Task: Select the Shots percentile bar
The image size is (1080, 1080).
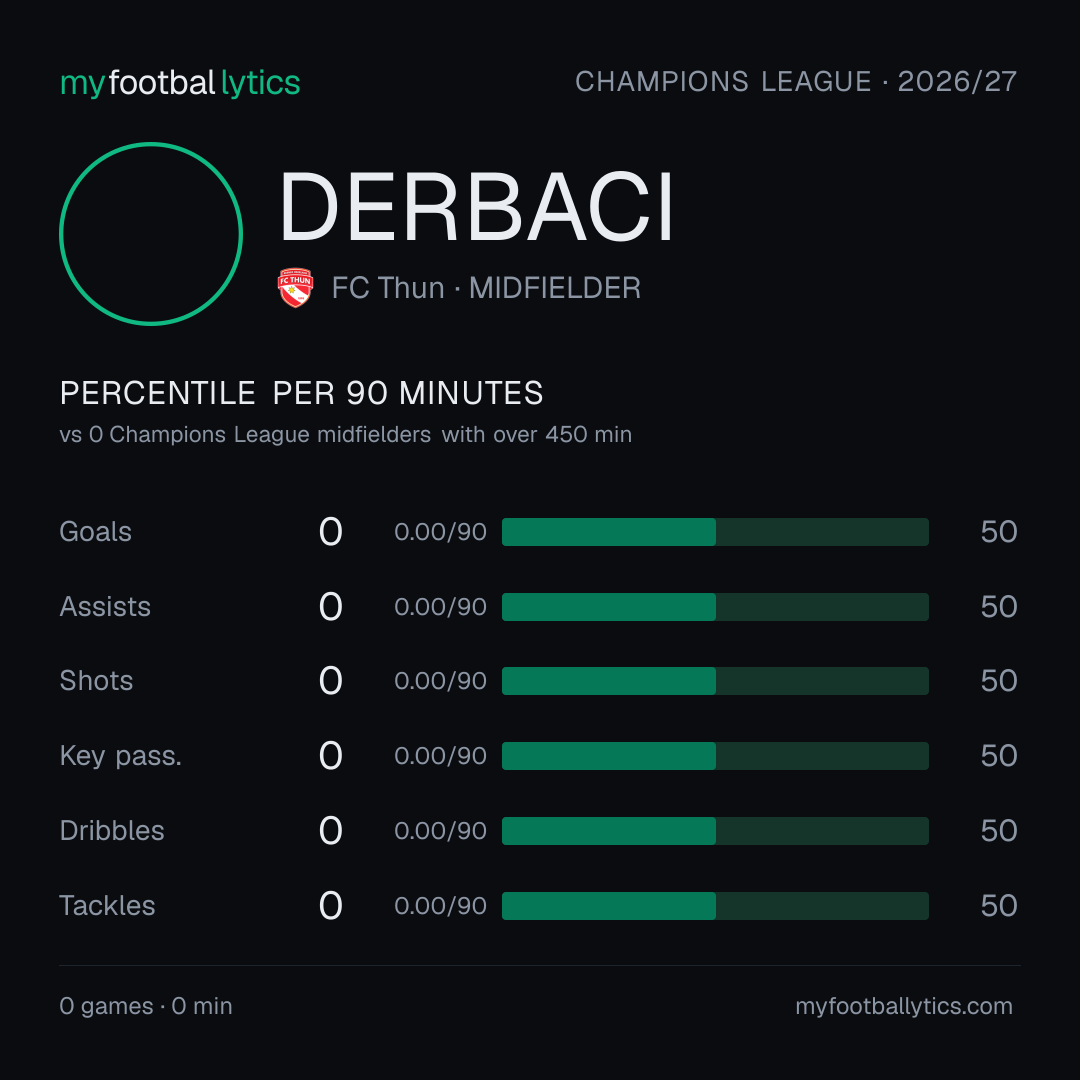Action: tap(715, 681)
